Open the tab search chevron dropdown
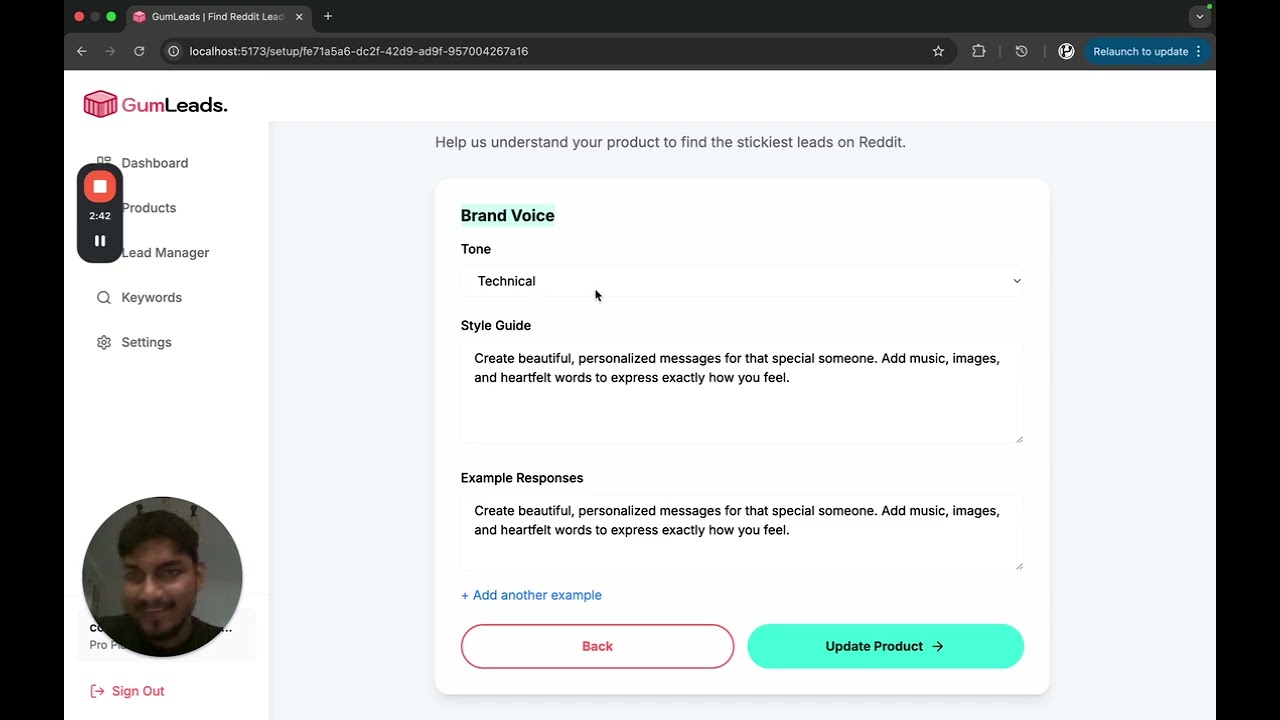The height and width of the screenshot is (720, 1280). pos(1200,16)
